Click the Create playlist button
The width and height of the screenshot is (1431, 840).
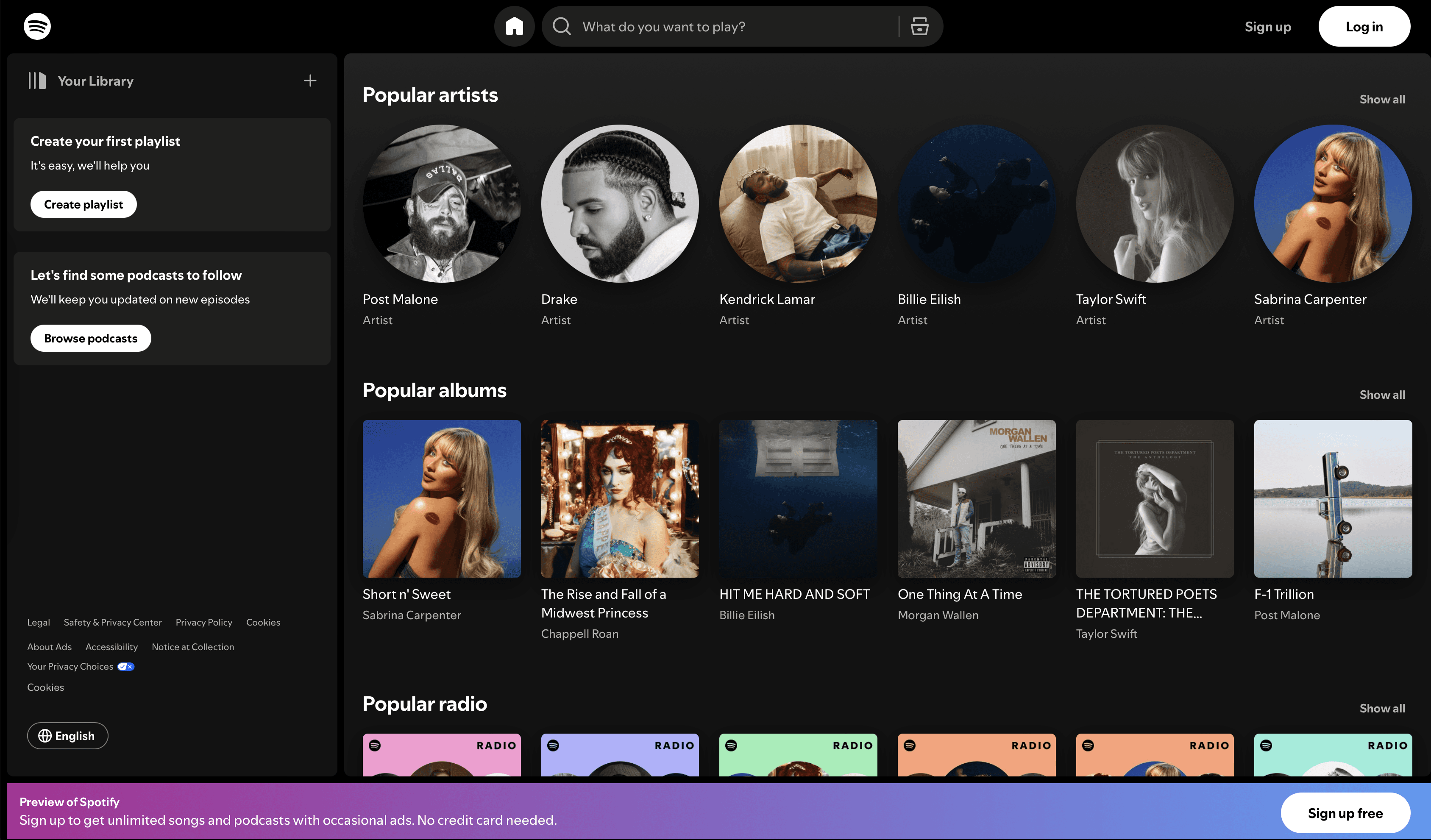84,204
